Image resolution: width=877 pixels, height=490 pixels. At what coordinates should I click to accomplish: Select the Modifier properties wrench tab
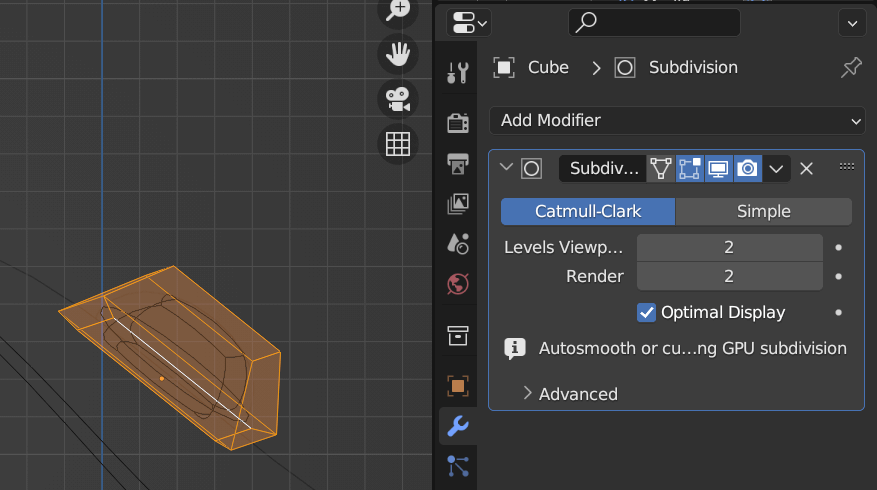pos(458,426)
